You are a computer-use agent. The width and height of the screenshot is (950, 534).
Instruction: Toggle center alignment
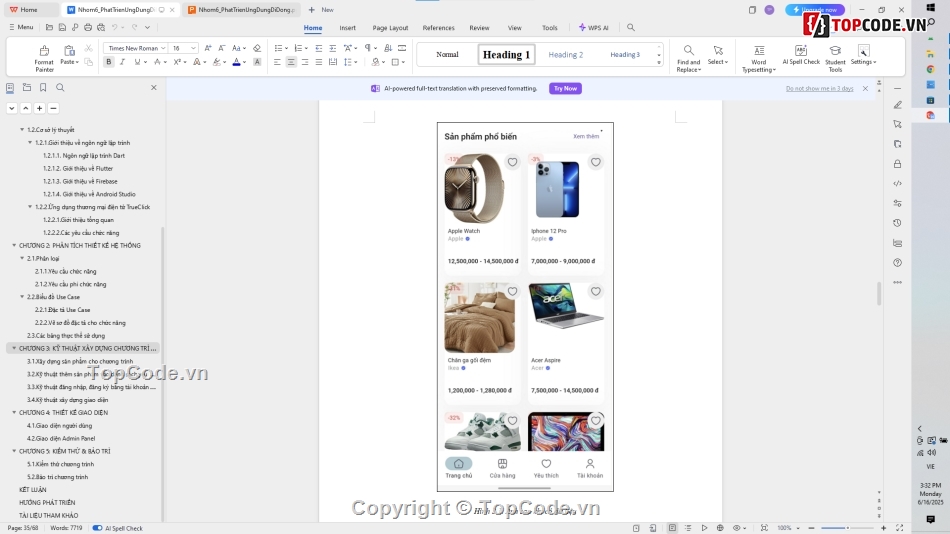[291, 62]
